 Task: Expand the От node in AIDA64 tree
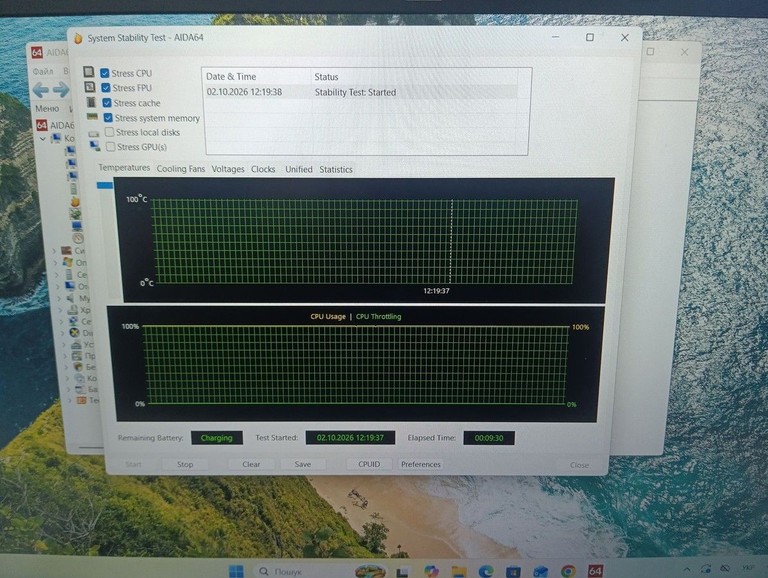coord(58,287)
